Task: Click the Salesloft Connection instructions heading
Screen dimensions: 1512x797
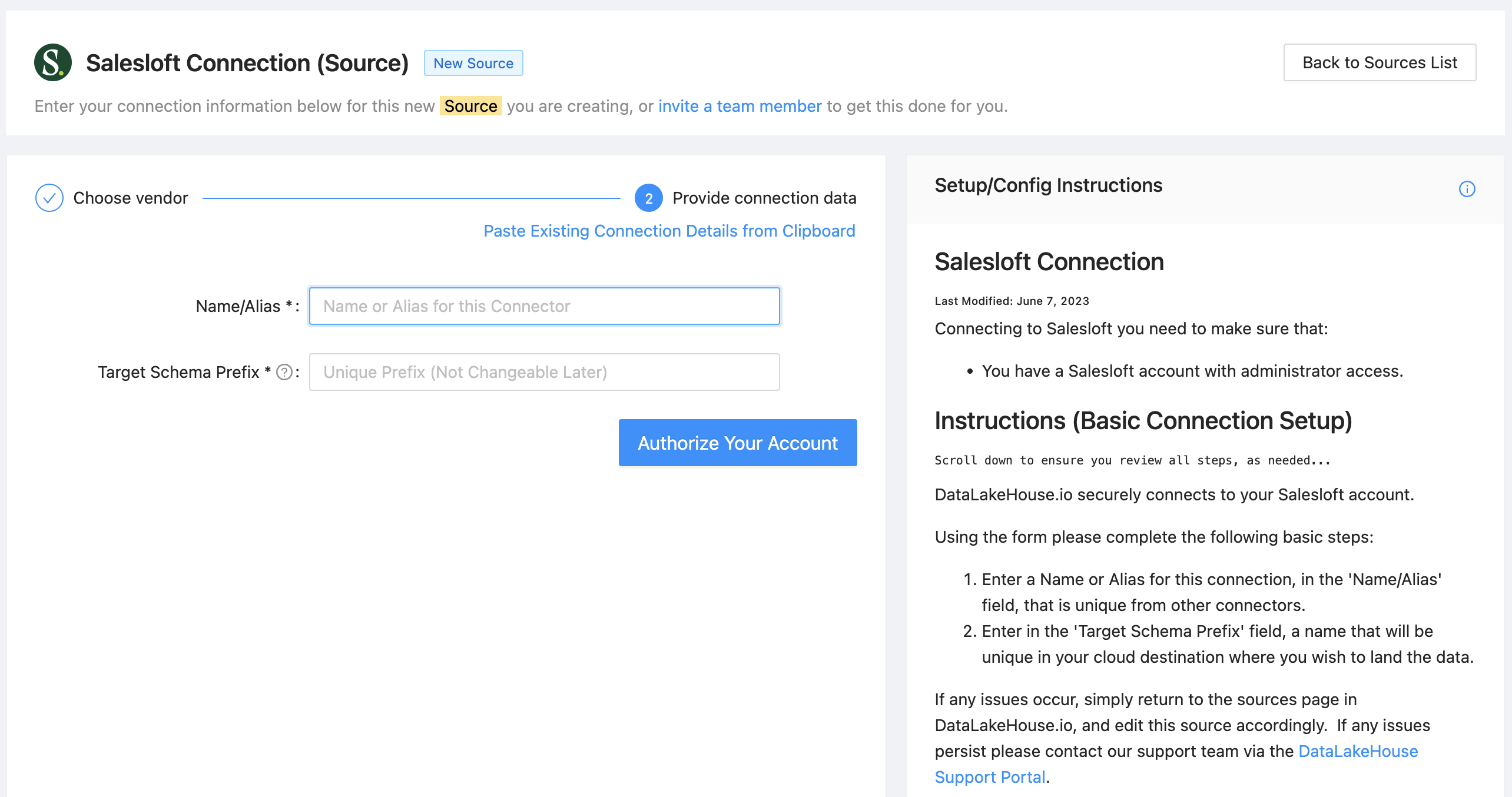Action: pyautogui.click(x=1049, y=262)
